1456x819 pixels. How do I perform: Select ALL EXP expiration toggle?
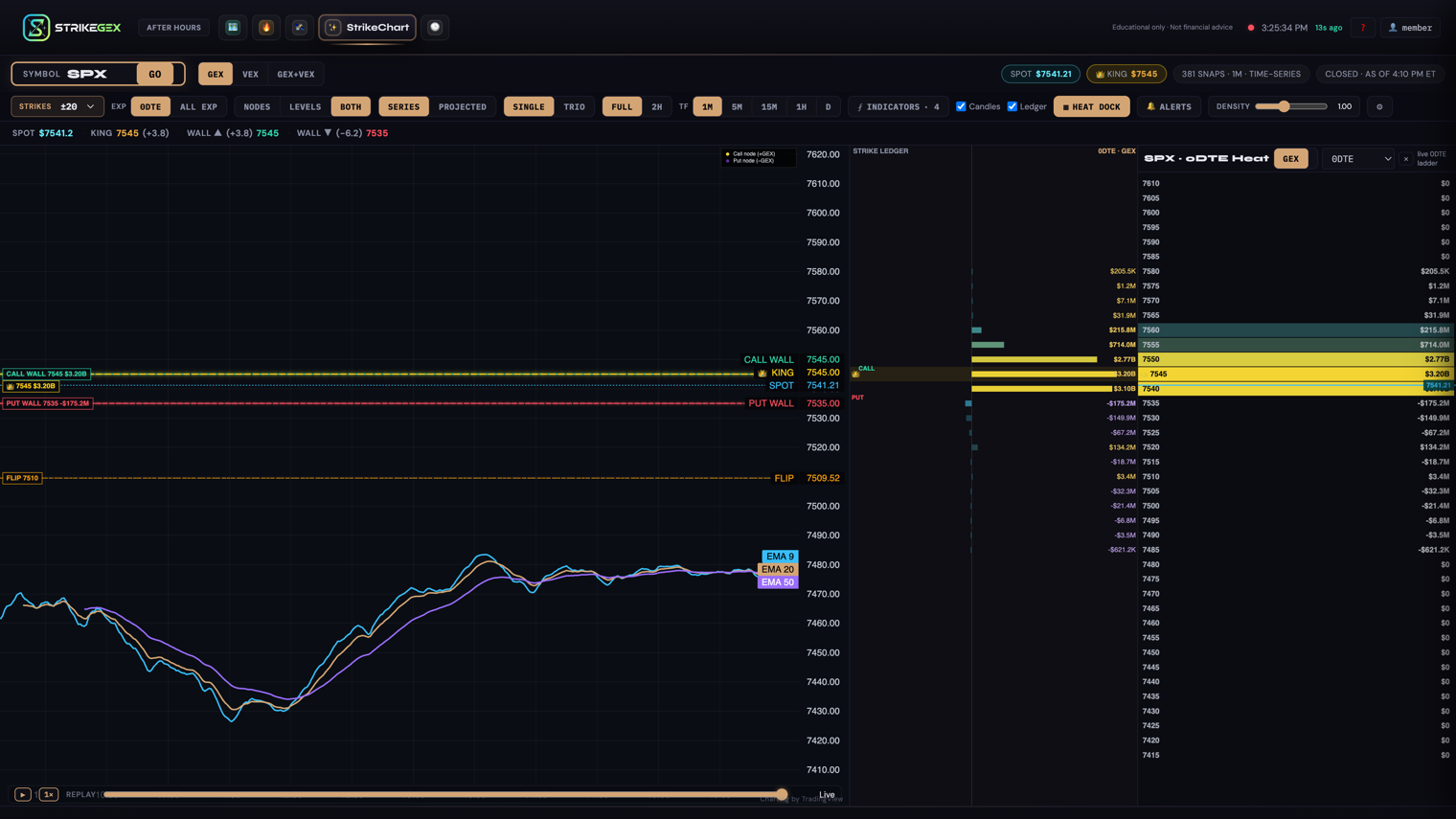(x=198, y=106)
